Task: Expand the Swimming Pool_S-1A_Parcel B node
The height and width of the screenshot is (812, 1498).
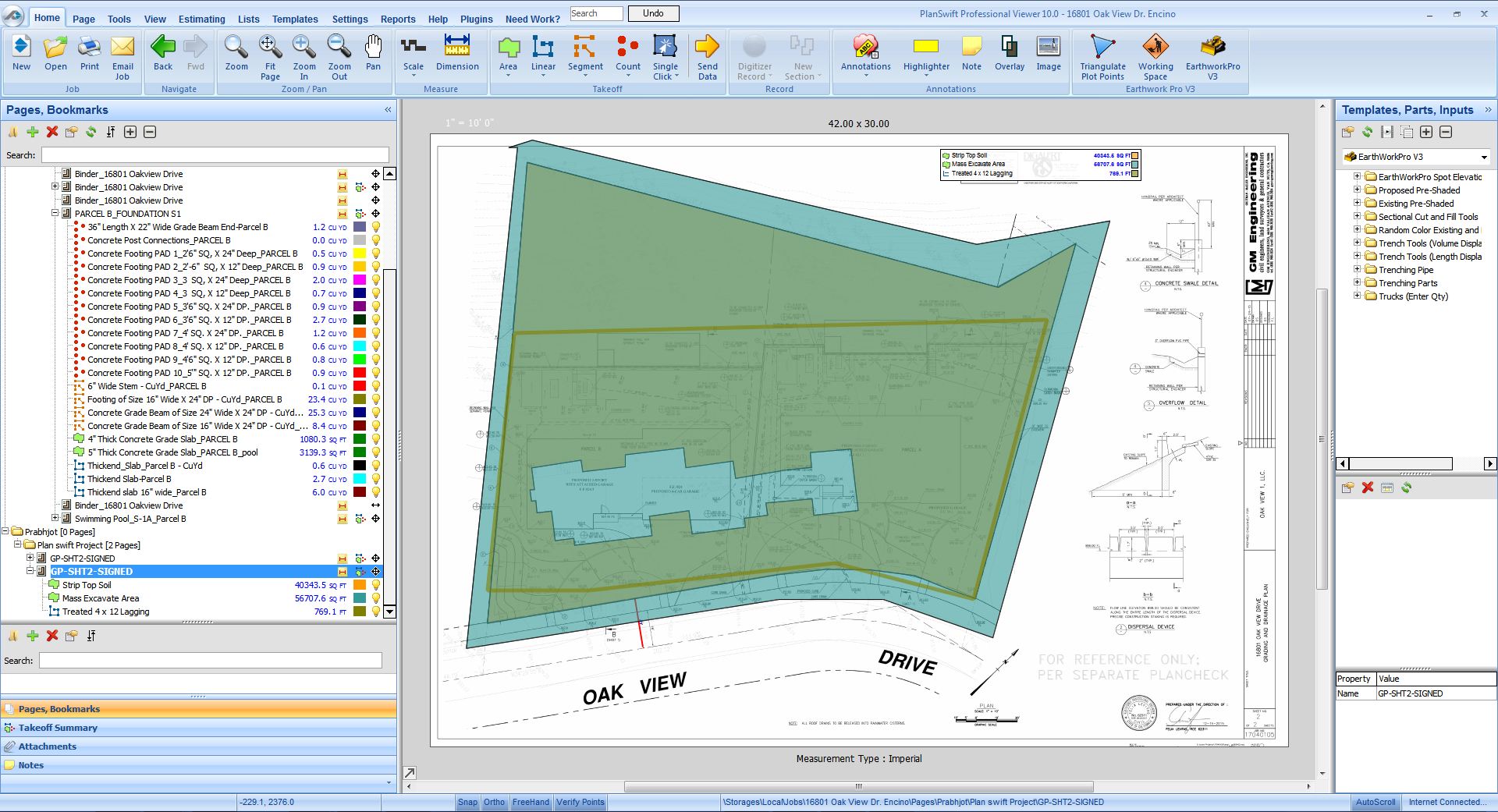Action: pos(55,518)
